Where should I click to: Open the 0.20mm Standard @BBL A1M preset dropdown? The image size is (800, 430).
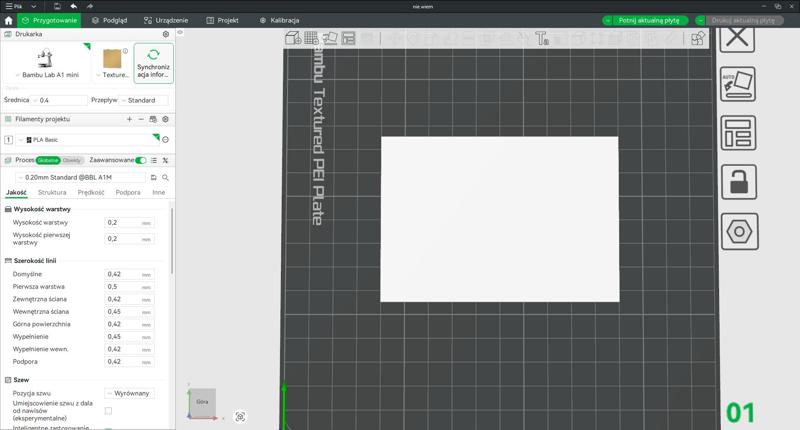pyautogui.click(x=80, y=178)
